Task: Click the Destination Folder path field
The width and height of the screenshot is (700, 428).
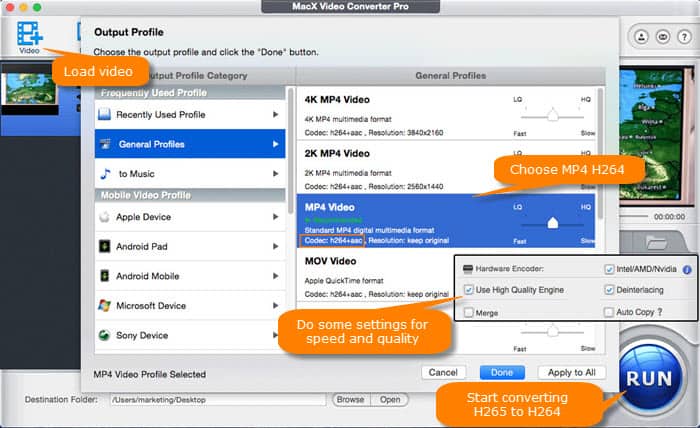Action: [218, 399]
